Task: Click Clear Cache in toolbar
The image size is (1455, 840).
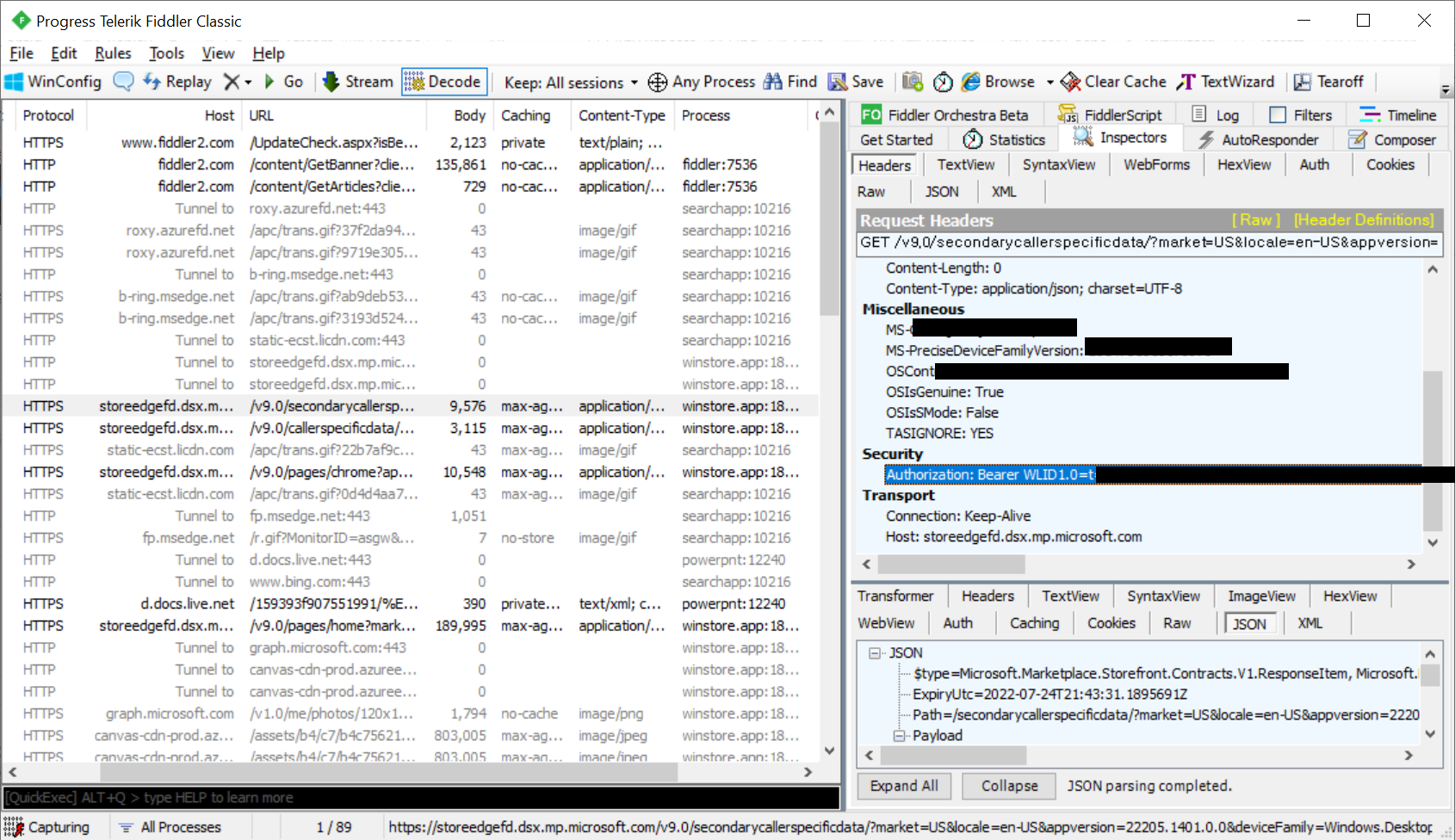Action: pos(1113,82)
